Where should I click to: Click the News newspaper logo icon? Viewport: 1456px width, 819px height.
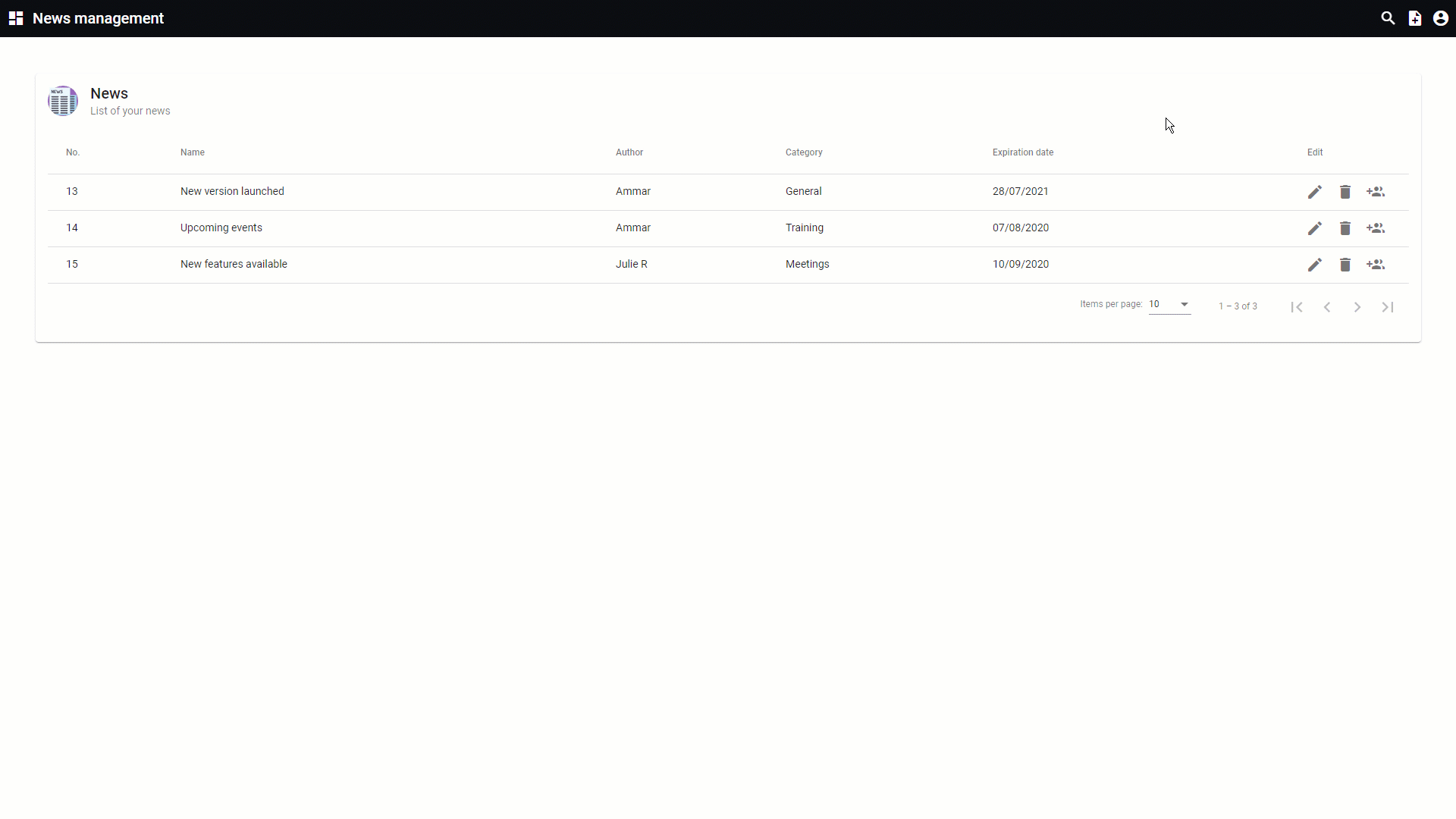click(x=63, y=101)
